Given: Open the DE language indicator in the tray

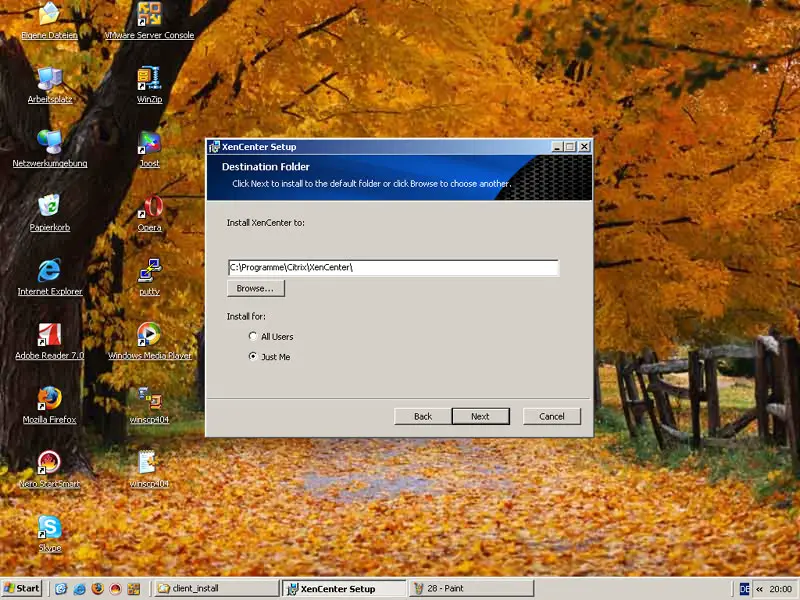Looking at the screenshot, I should [744, 589].
